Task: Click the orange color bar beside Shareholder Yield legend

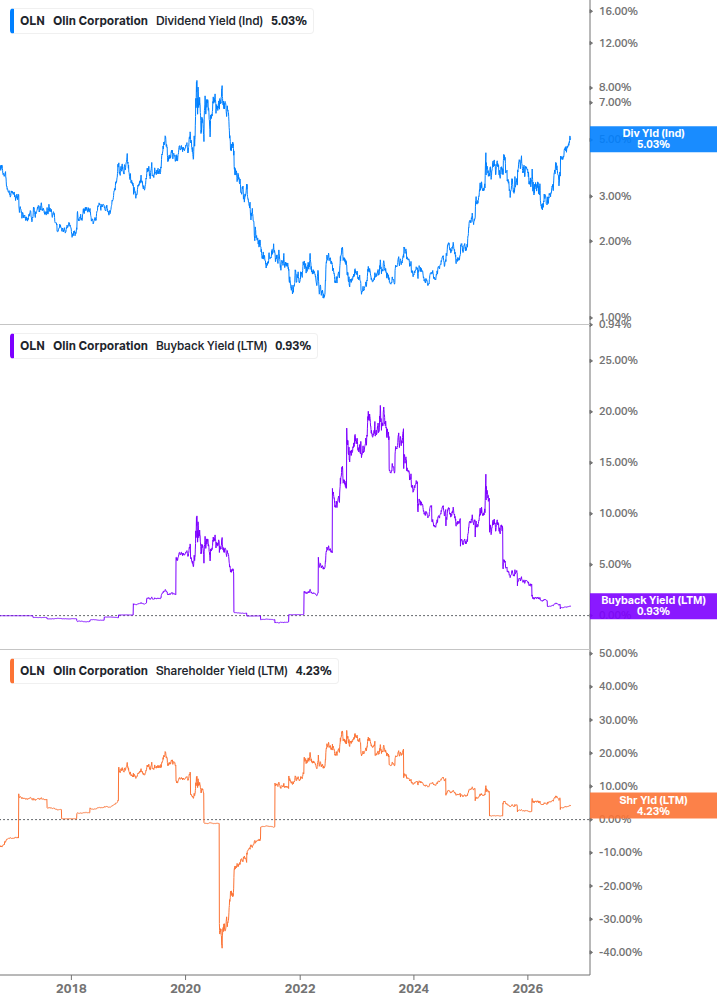Action: (12, 670)
